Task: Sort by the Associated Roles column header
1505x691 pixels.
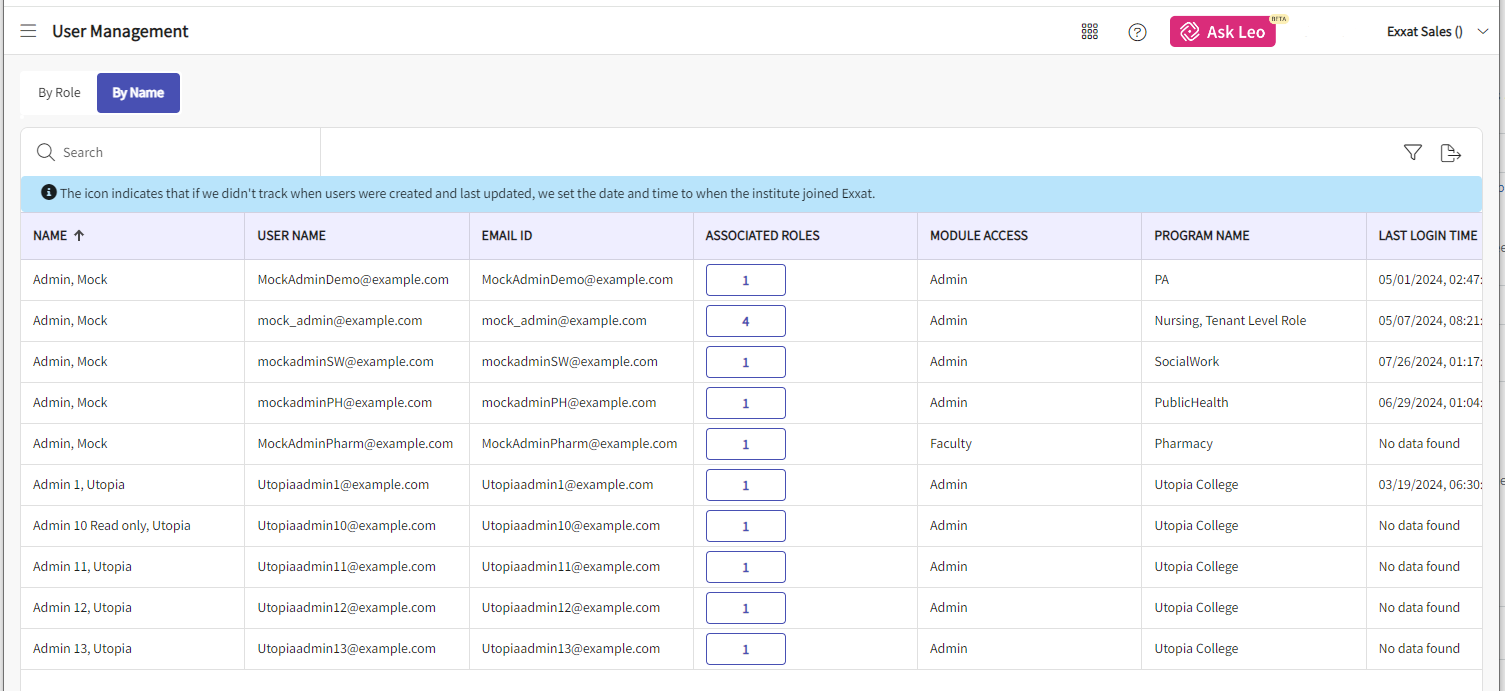Action: (762, 236)
